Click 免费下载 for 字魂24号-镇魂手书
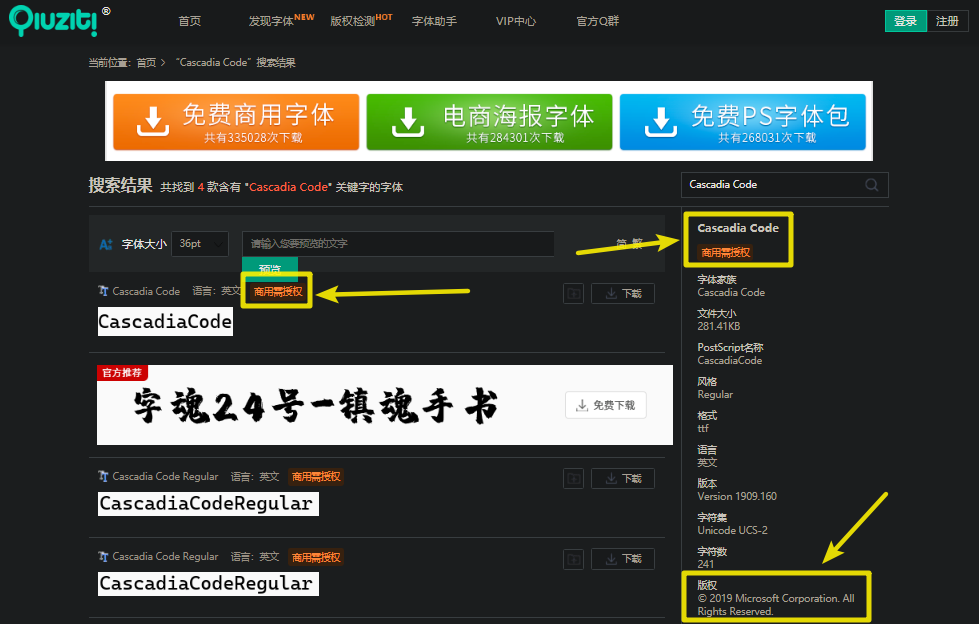The width and height of the screenshot is (979, 624). [605, 406]
